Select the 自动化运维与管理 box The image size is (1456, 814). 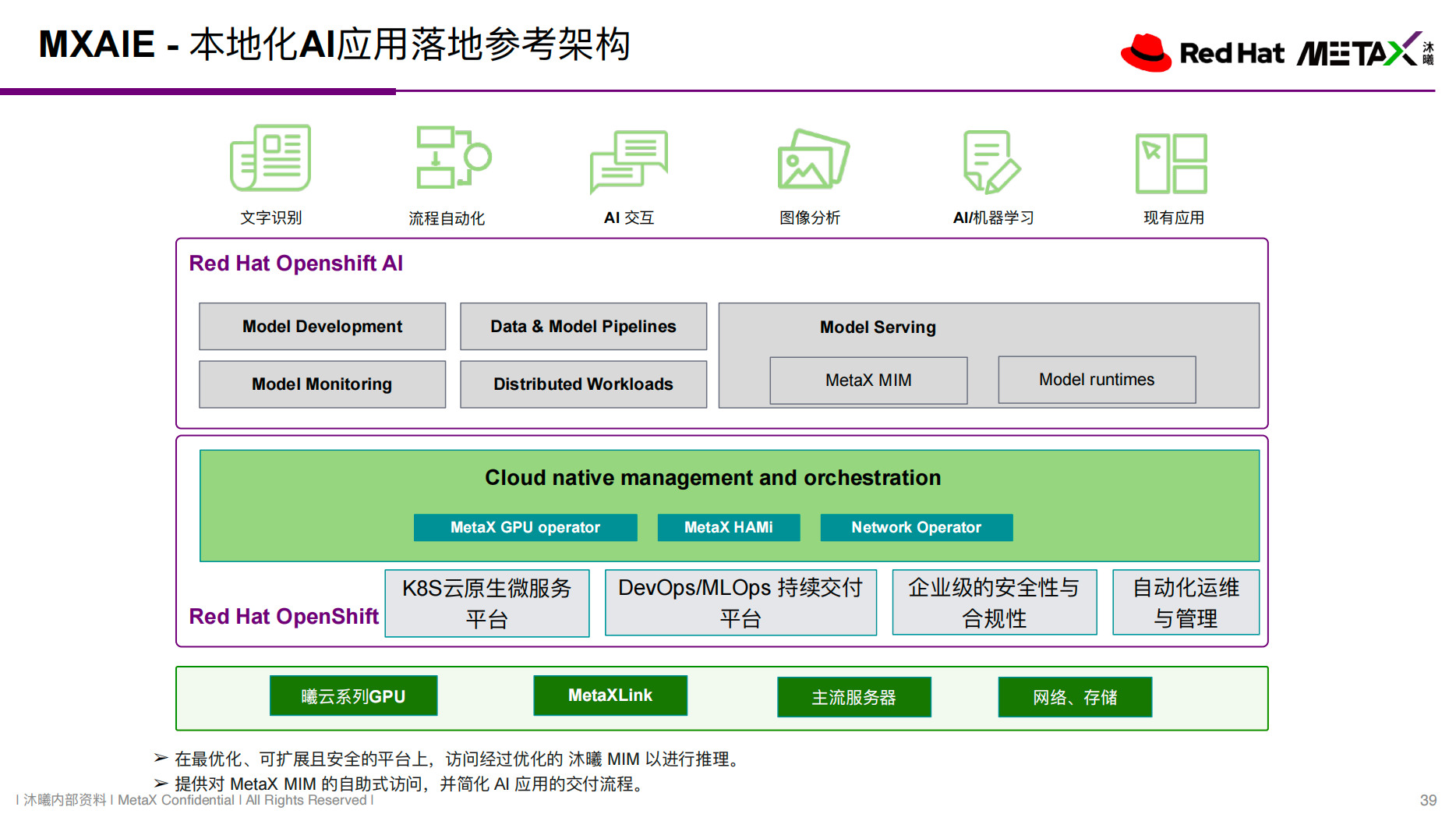pos(1186,603)
